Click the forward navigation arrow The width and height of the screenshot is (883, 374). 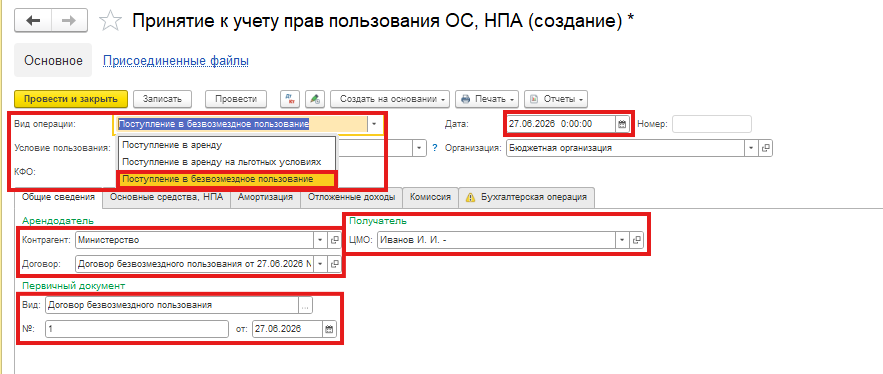point(70,21)
